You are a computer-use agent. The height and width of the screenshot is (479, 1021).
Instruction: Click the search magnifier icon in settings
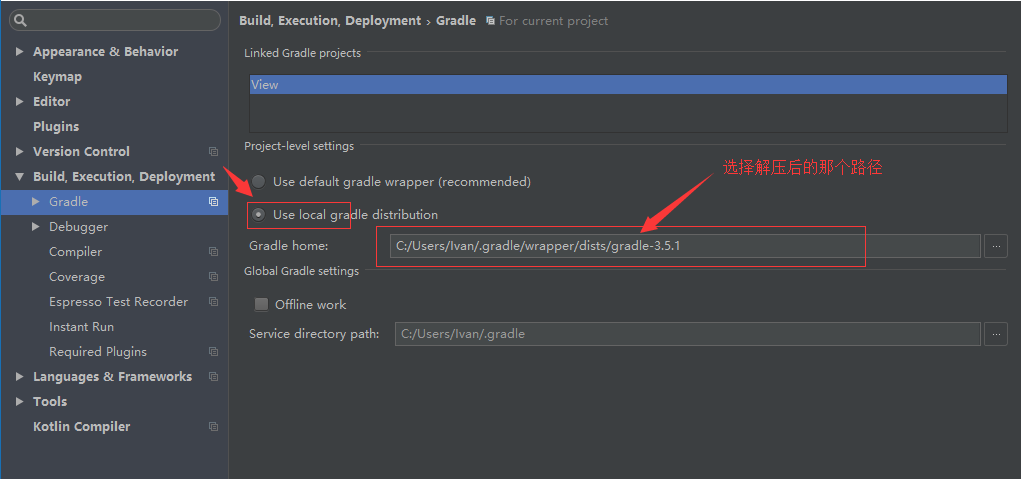coord(20,20)
